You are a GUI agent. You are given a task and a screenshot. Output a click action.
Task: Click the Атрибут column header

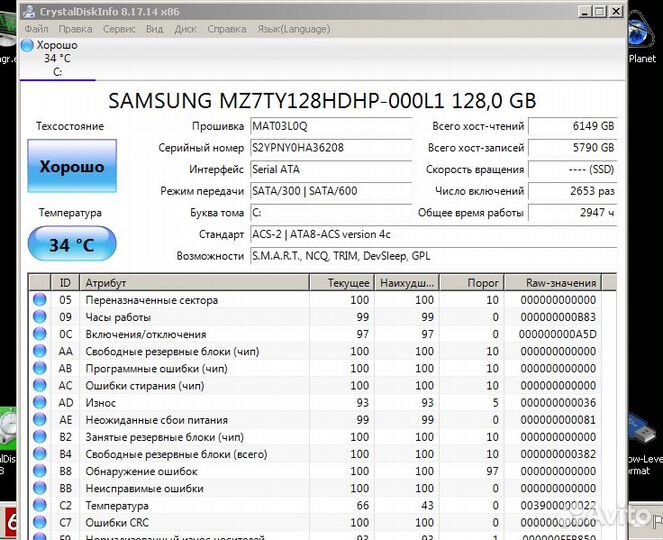195,282
